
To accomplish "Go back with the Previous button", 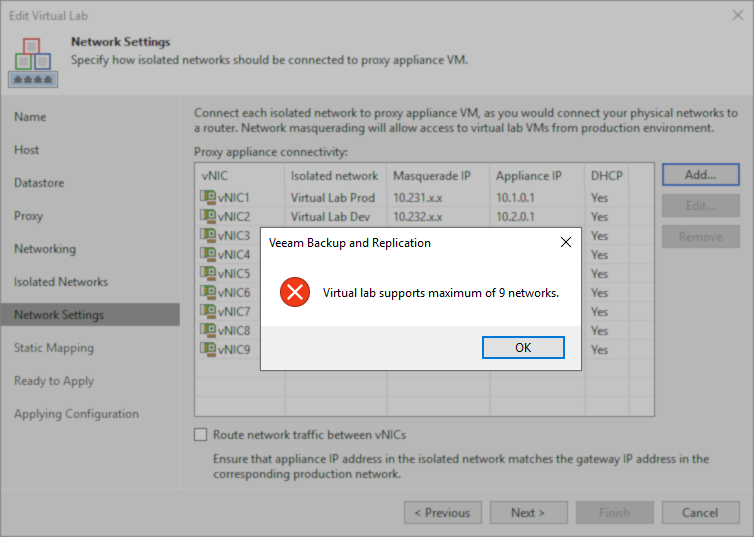I will 443,512.
